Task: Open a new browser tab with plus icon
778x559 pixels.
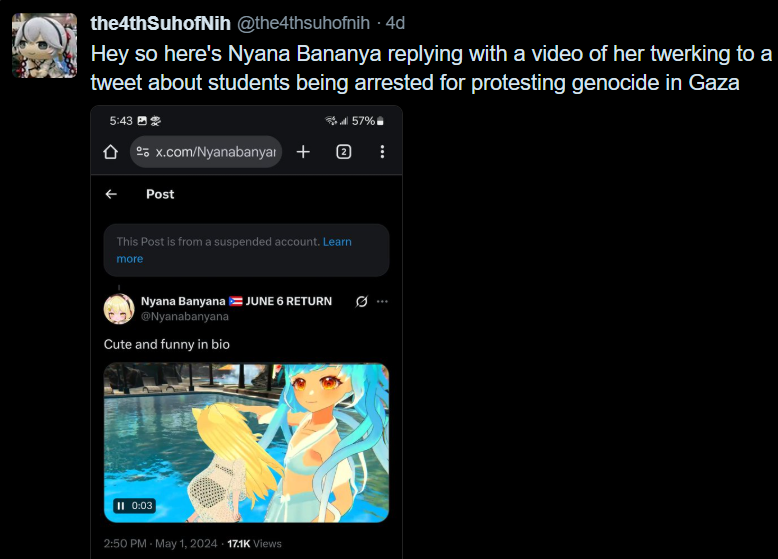Action: tap(303, 152)
